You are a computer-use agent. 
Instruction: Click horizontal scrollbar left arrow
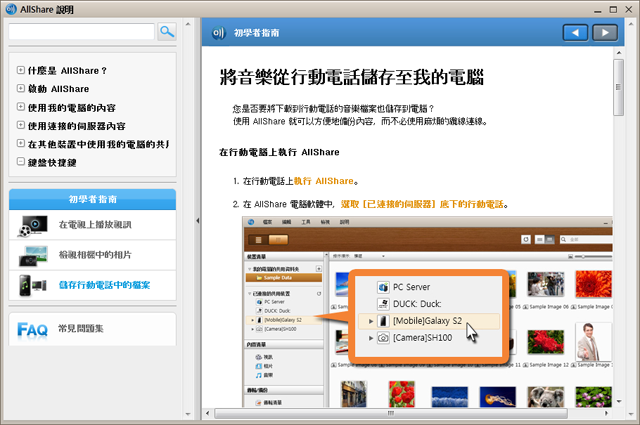tap(207, 414)
